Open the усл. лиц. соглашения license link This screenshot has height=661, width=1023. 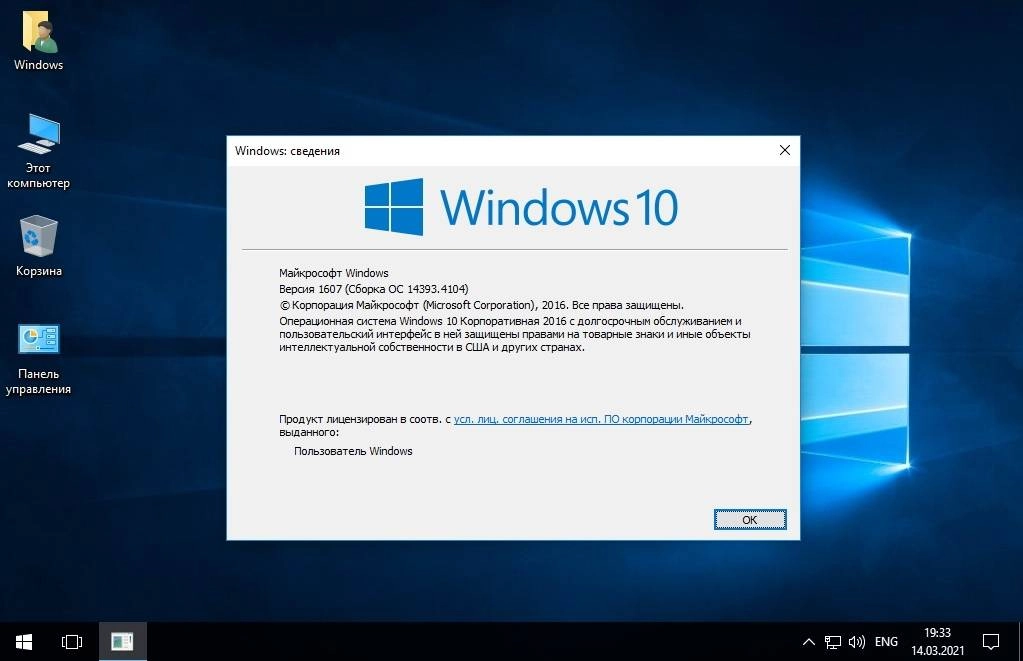(601, 419)
